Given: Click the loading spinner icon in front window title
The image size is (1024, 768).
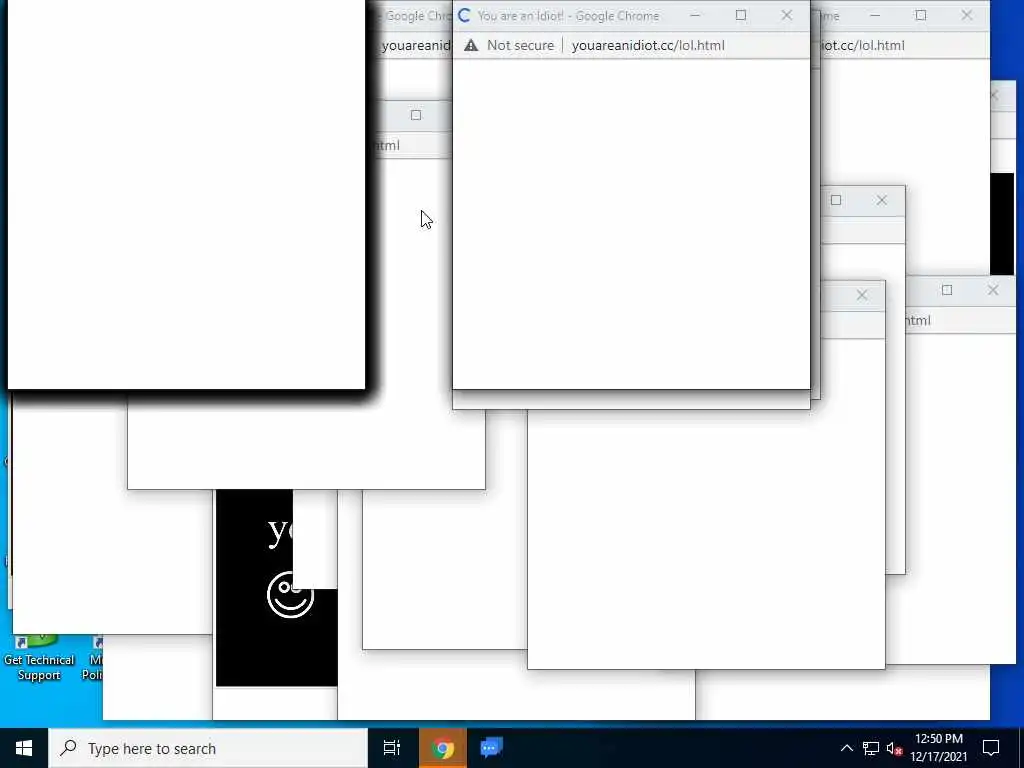Looking at the screenshot, I should (464, 16).
